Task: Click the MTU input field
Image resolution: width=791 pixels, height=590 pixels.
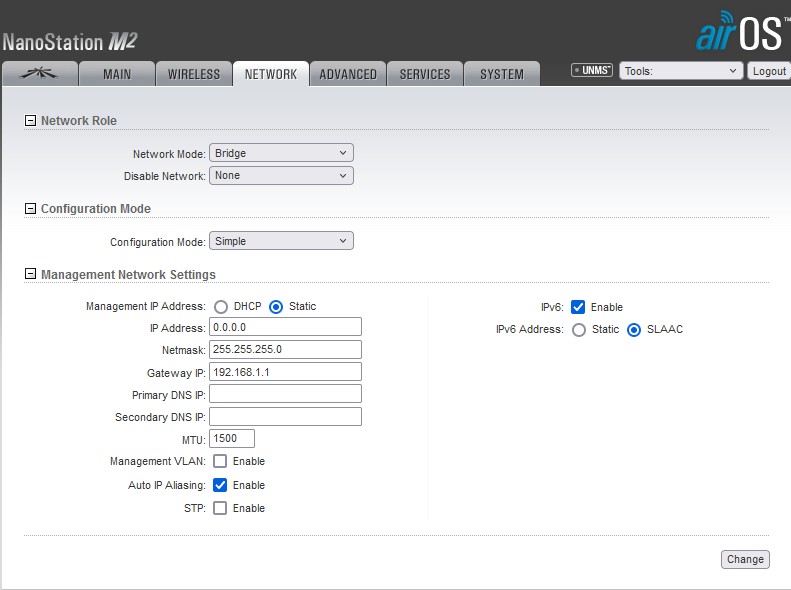Action: [x=232, y=438]
